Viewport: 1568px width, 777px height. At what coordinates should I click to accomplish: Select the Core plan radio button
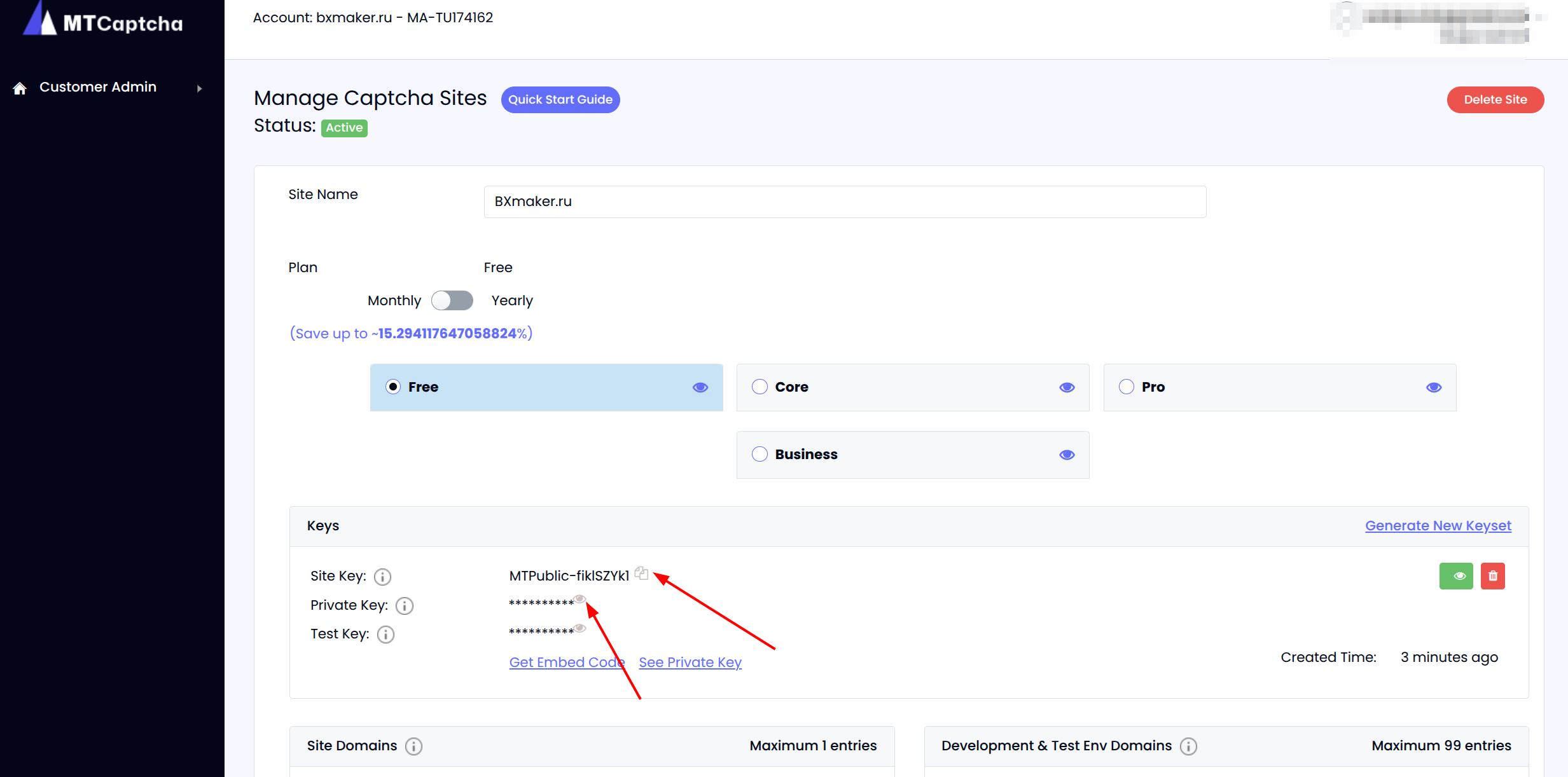point(760,387)
